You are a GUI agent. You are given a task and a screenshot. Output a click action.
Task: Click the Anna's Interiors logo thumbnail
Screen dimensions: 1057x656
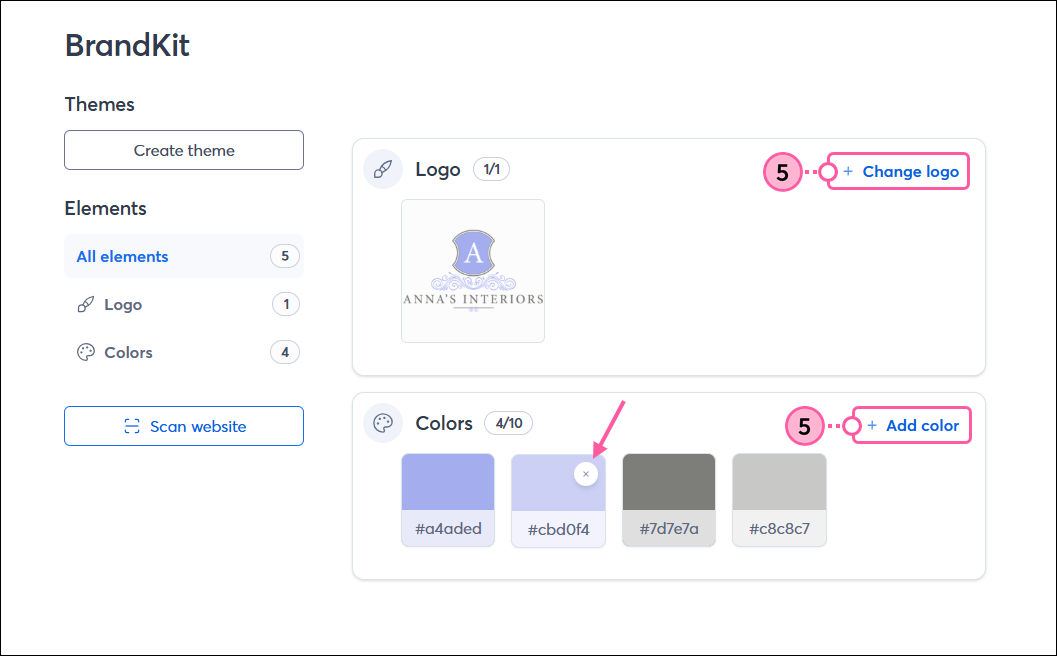point(472,271)
